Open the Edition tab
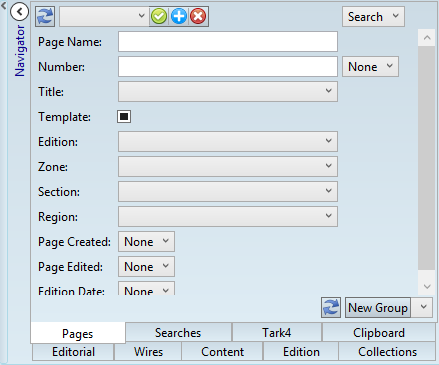The image size is (439, 365). 301,352
